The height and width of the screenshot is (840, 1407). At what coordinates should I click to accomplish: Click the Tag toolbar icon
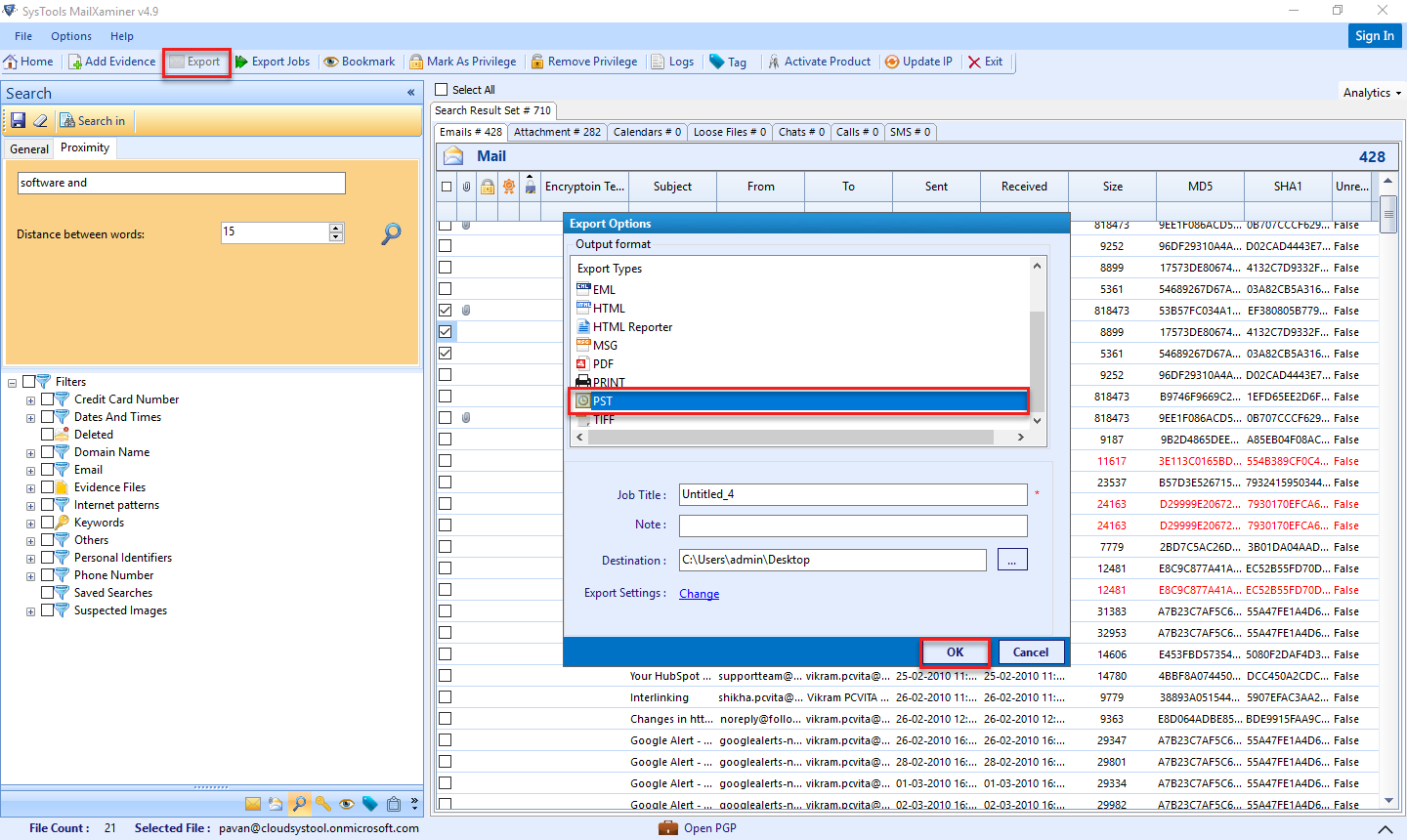click(x=728, y=61)
